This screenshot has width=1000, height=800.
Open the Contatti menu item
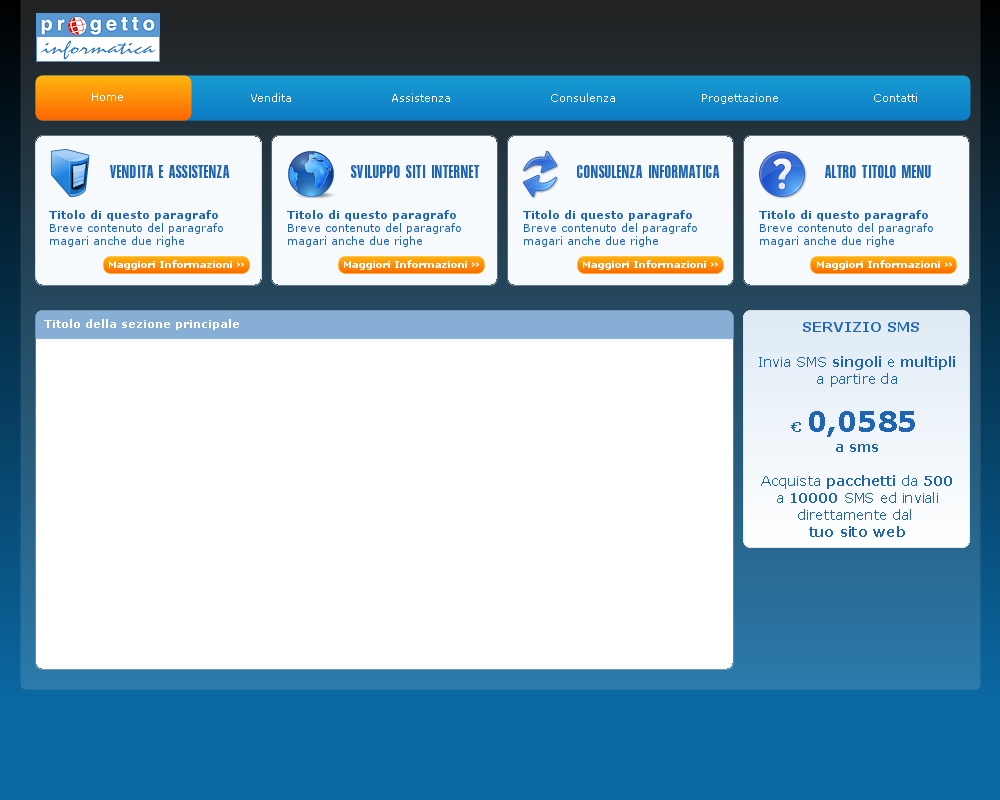[895, 98]
